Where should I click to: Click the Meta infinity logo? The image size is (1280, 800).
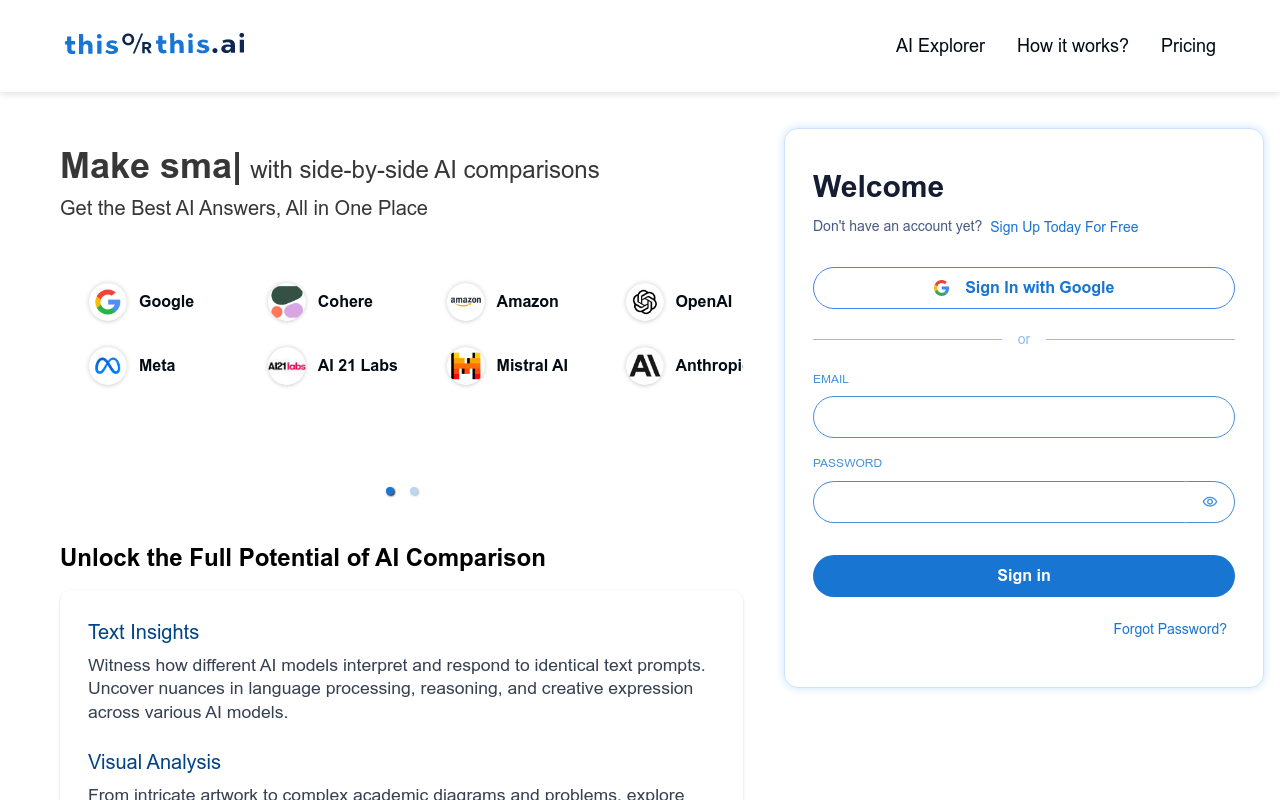(108, 366)
